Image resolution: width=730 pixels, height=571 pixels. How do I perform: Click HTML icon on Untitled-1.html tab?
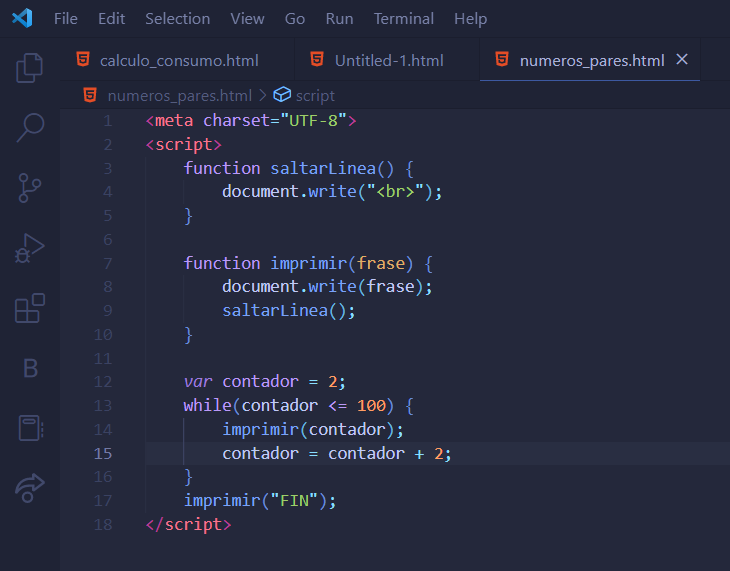click(317, 60)
